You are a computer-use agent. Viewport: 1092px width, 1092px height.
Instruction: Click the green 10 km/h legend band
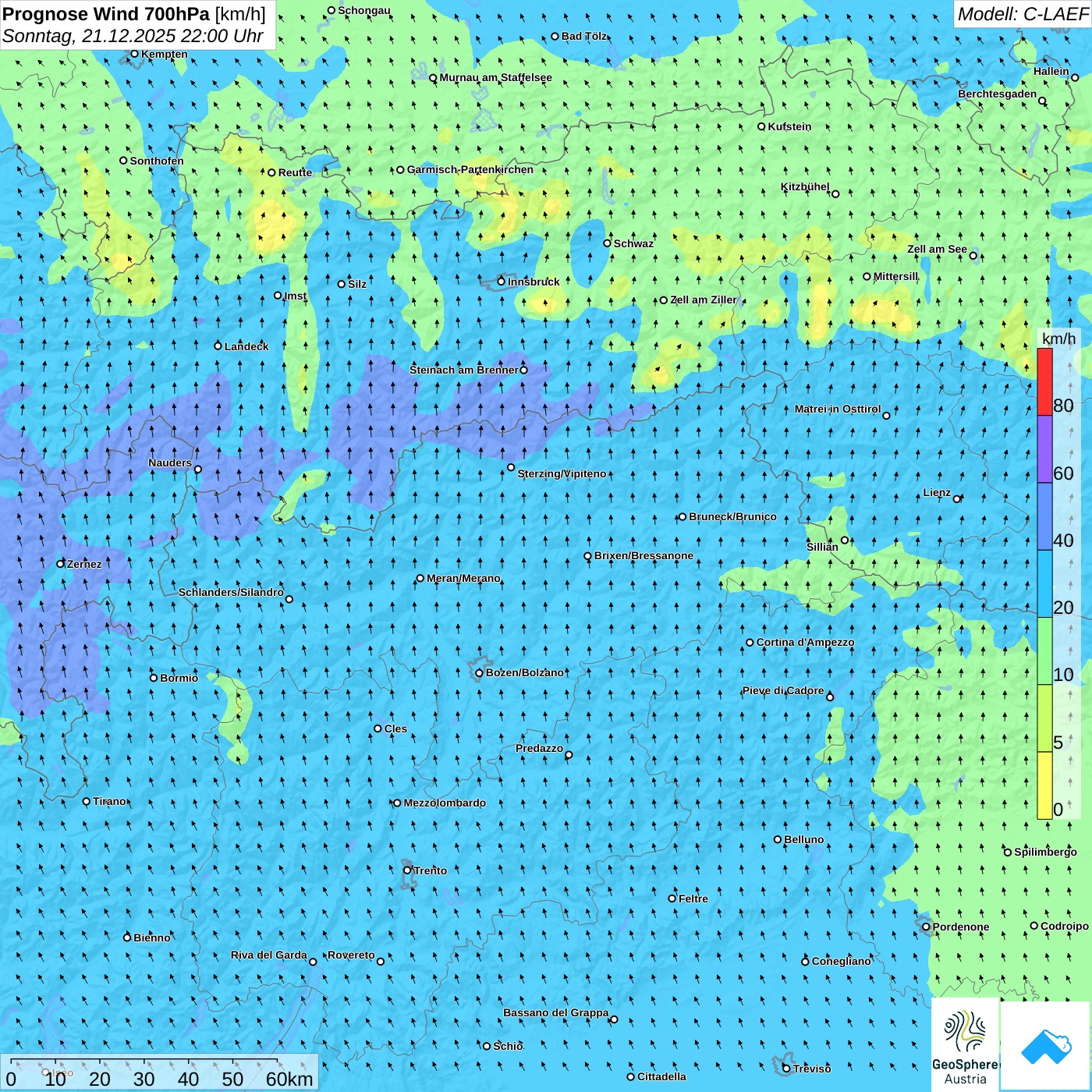[x=1044, y=651]
